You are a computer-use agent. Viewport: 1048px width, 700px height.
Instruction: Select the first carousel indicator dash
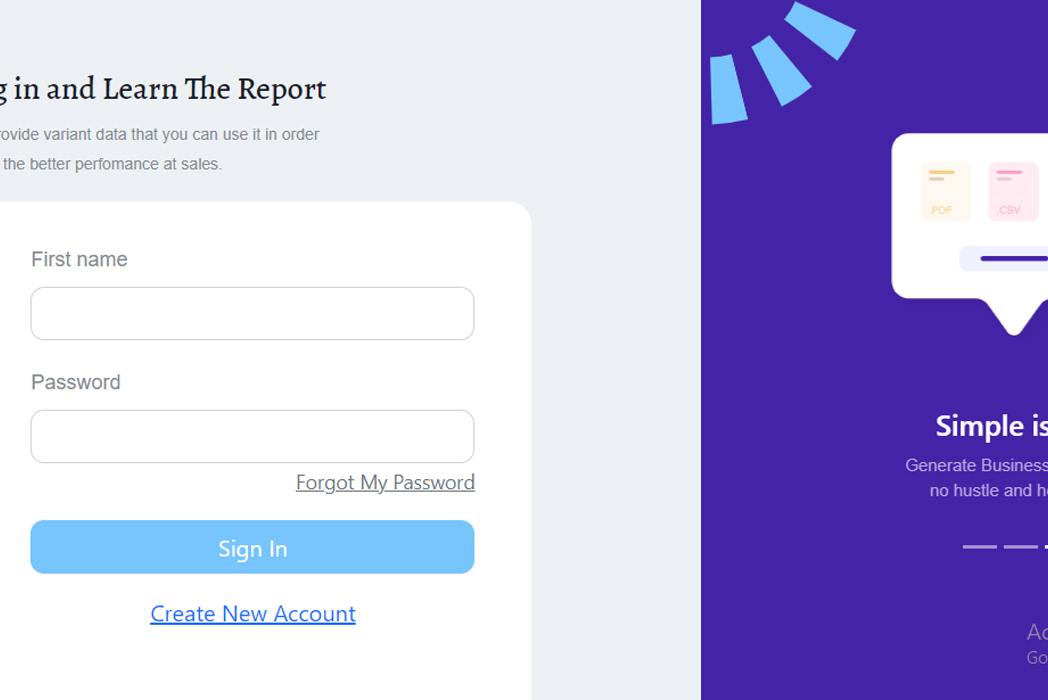click(979, 547)
